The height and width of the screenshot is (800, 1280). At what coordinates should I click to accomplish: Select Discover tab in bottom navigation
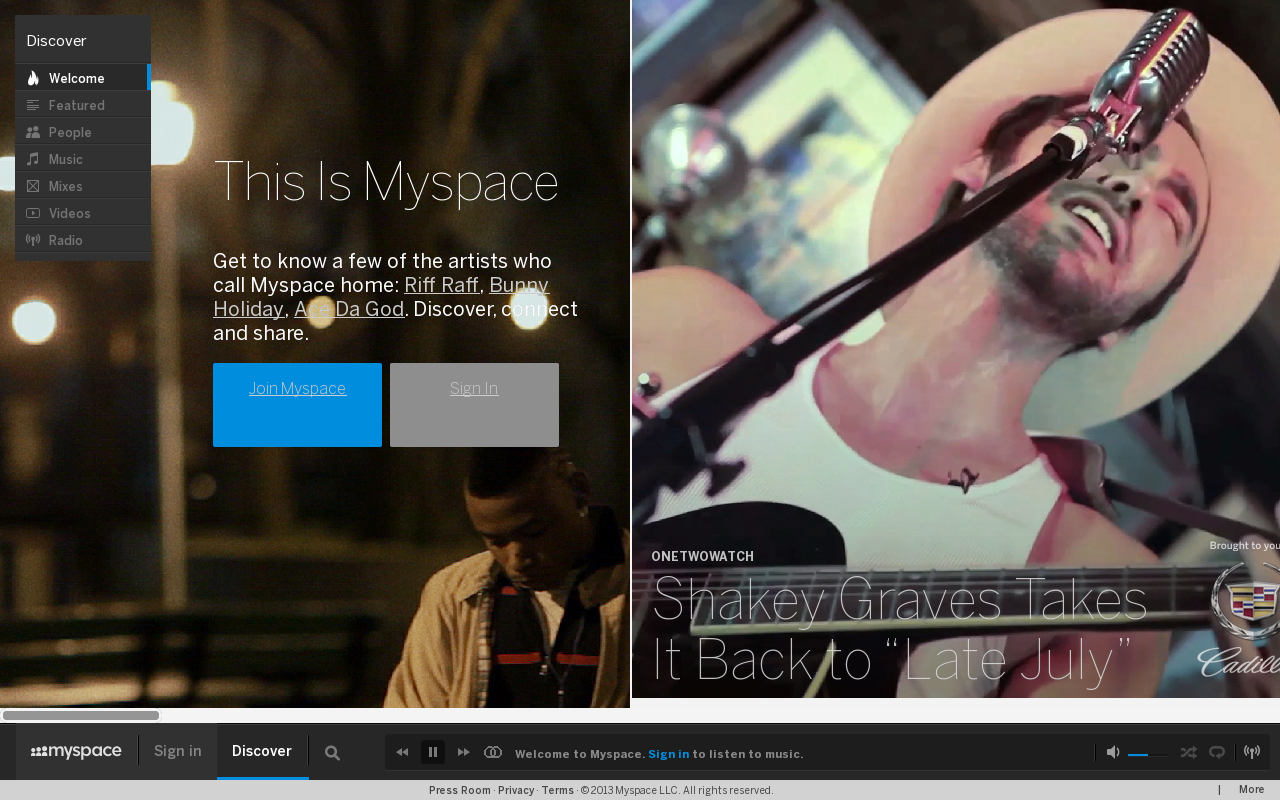262,751
